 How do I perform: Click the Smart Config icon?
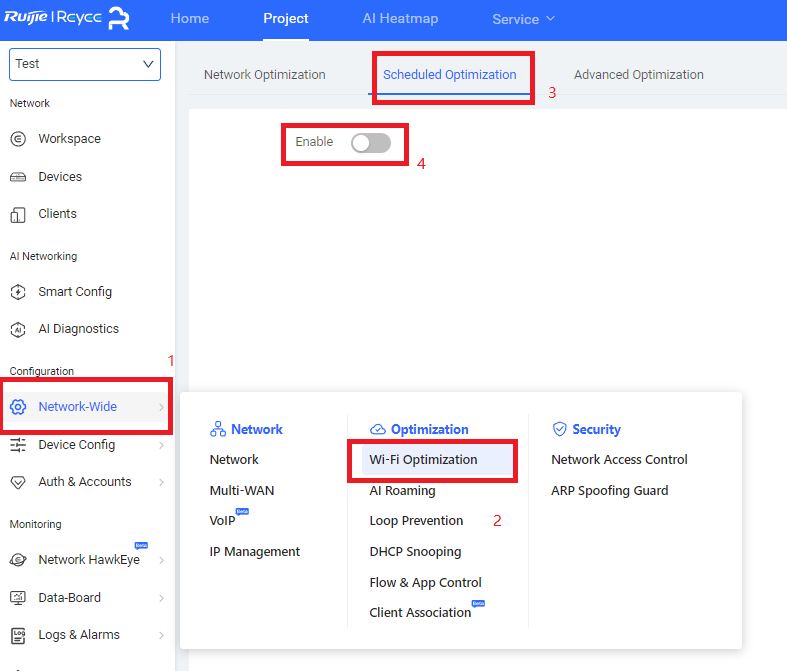[x=18, y=292]
